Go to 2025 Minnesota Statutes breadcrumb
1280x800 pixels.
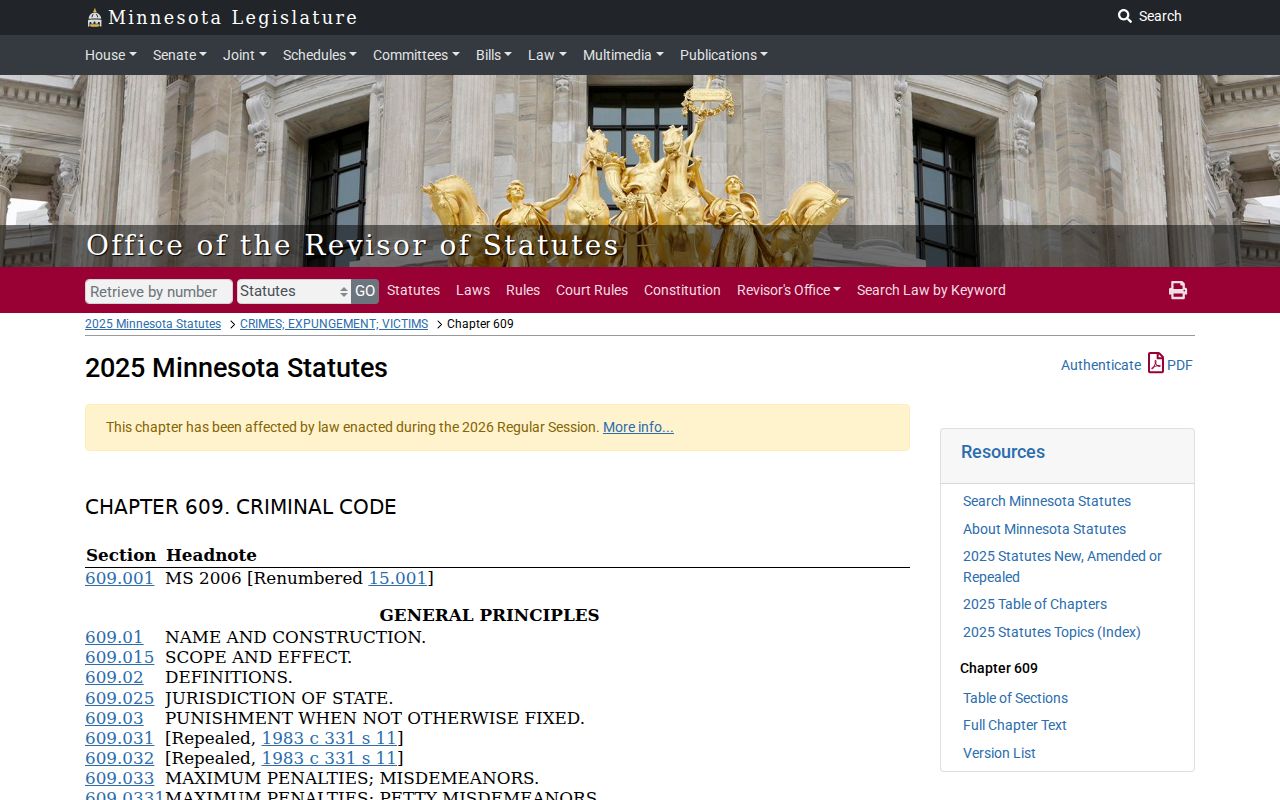click(x=153, y=324)
